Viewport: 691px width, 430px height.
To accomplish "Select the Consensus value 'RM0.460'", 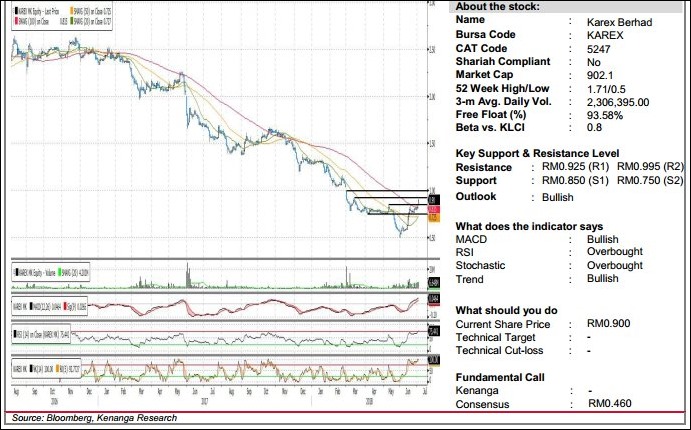I will tap(609, 403).
